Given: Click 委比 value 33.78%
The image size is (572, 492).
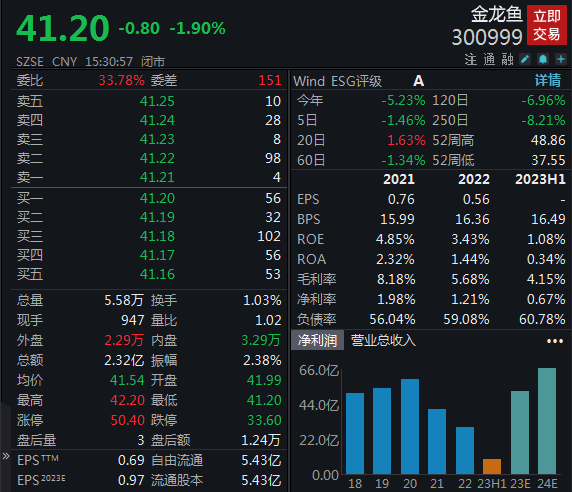Looking at the screenshot, I should pos(121,80).
